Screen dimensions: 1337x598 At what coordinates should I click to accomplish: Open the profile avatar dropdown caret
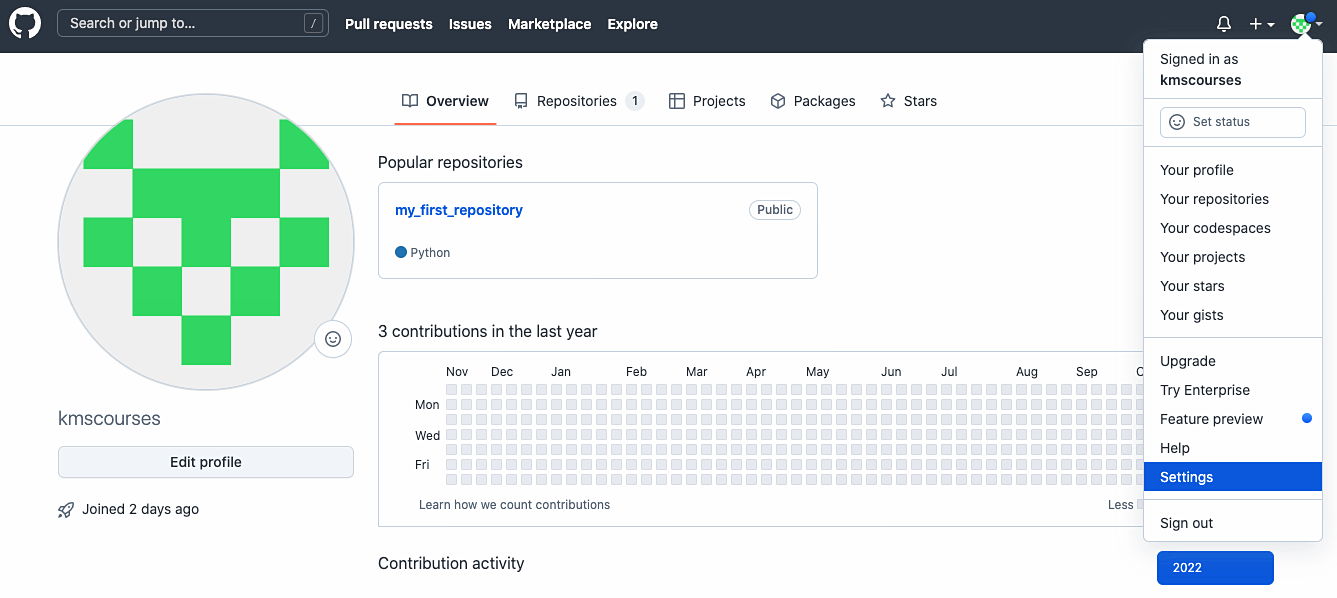coord(1317,23)
